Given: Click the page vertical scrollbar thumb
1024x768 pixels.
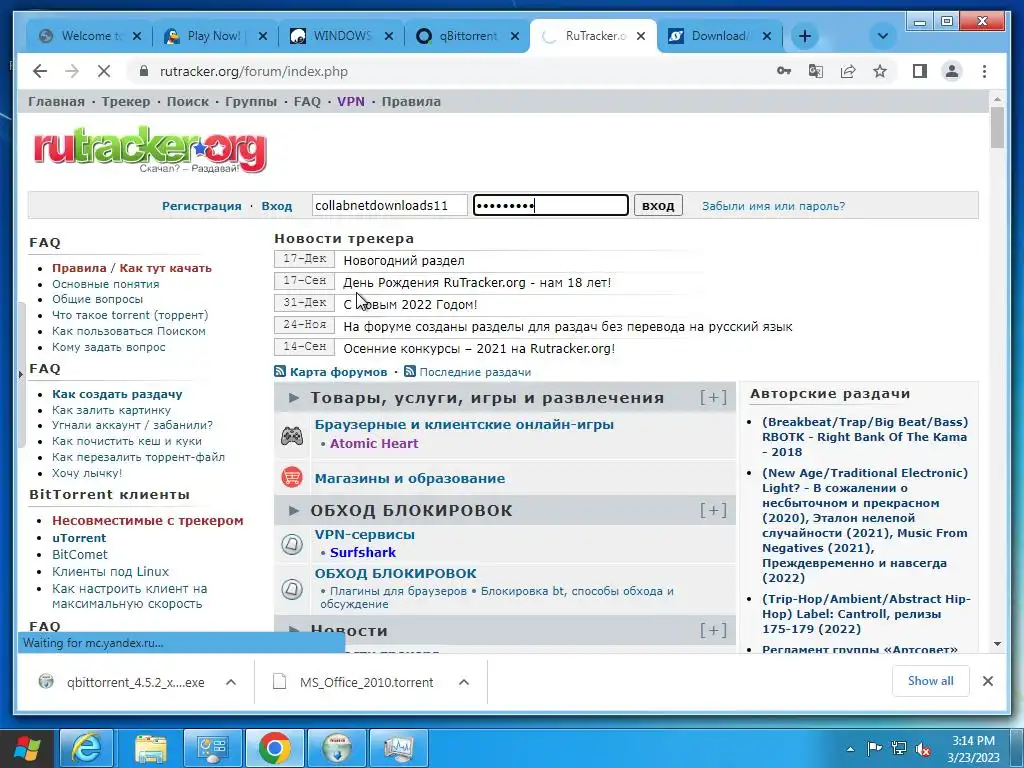Looking at the screenshot, I should [x=997, y=127].
